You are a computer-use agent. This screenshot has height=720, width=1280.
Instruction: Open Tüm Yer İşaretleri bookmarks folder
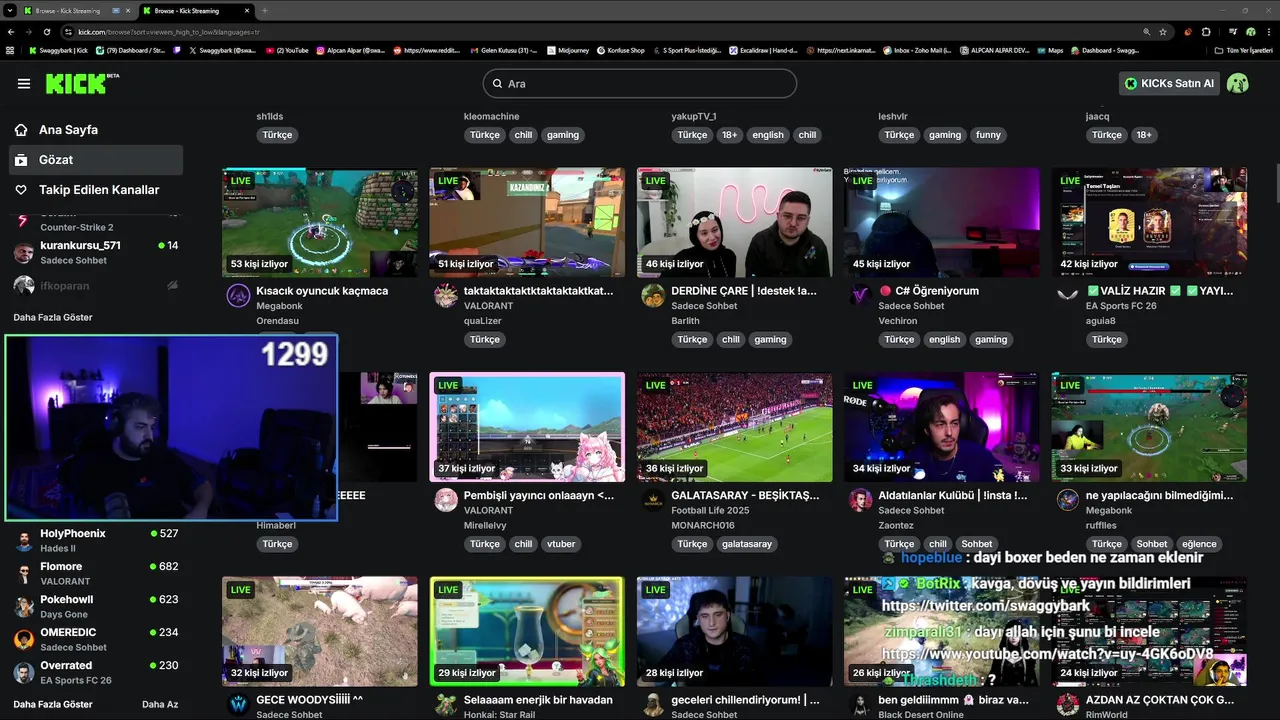point(1243,50)
